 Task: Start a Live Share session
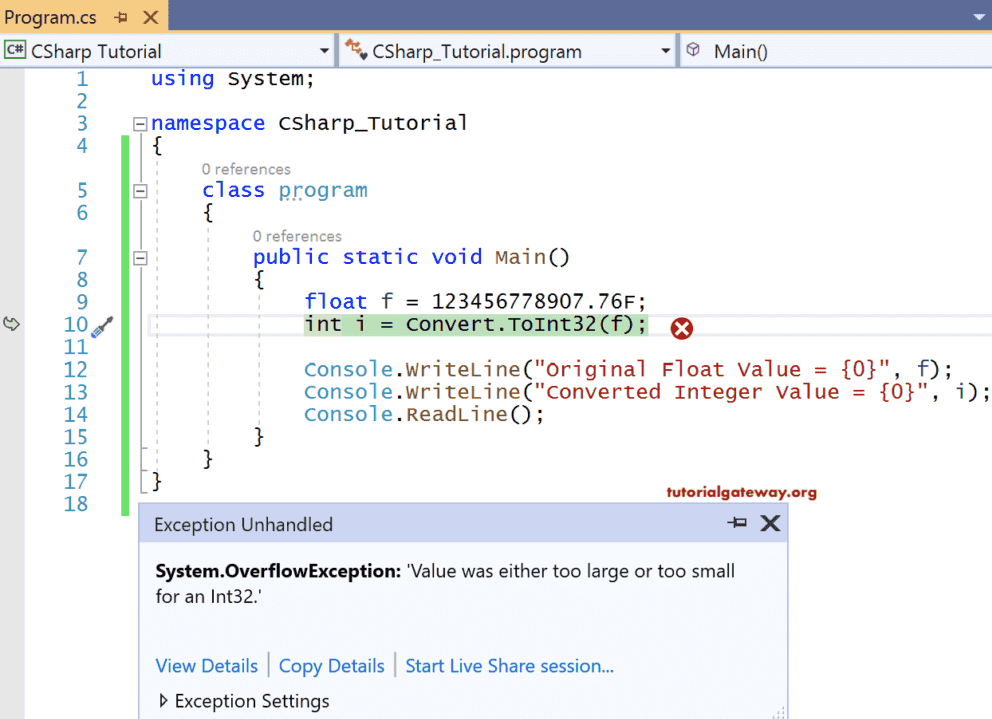coord(509,665)
